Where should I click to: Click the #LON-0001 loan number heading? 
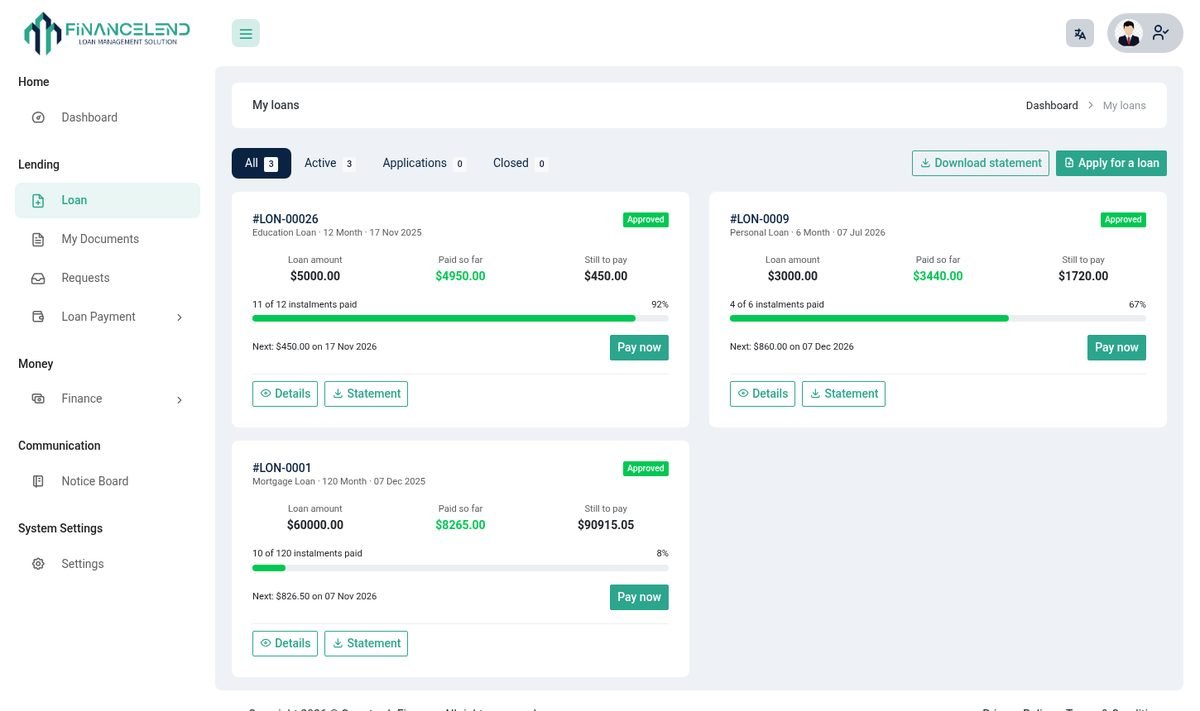pyautogui.click(x=282, y=468)
